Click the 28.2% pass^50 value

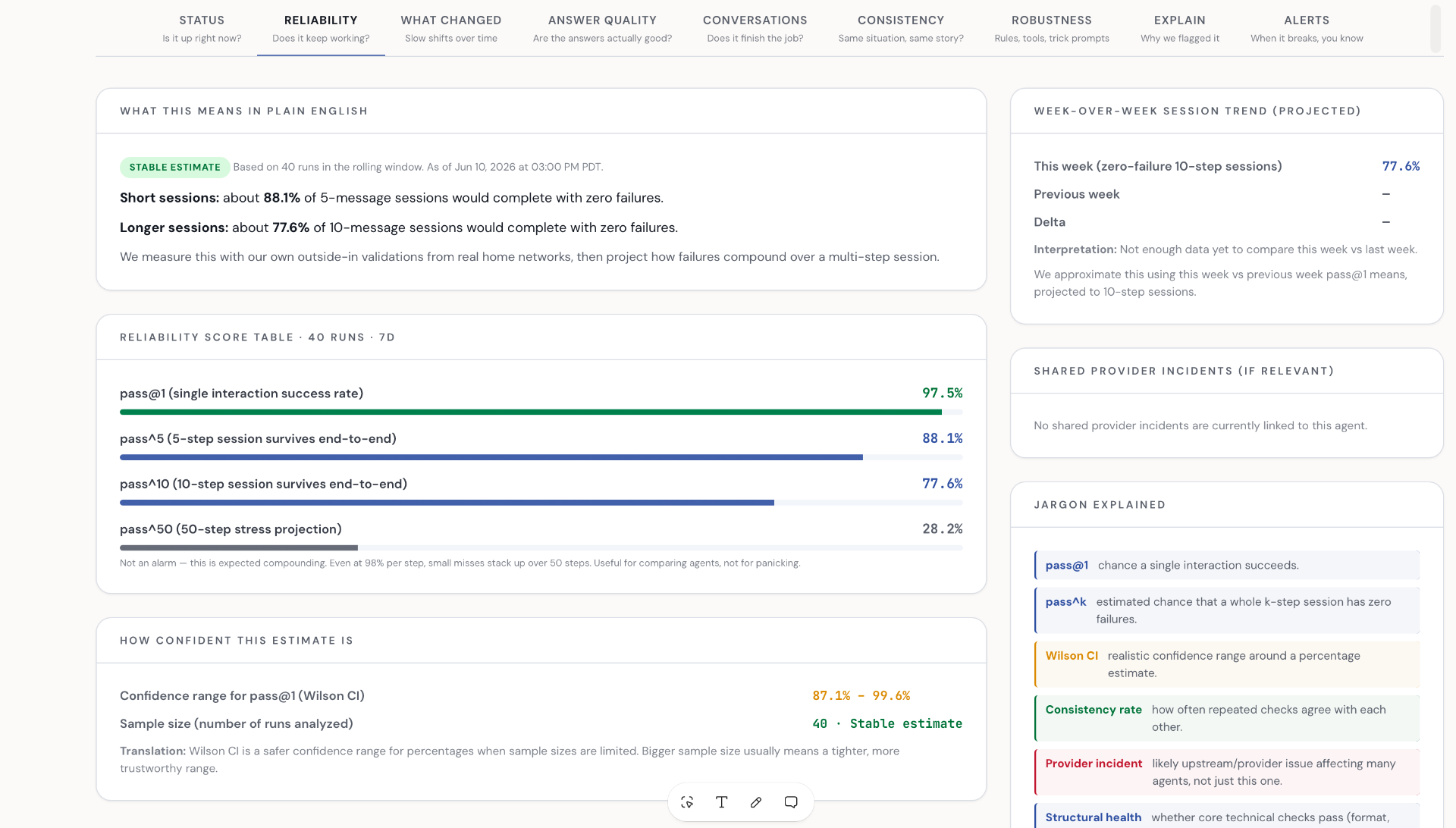pos(942,529)
